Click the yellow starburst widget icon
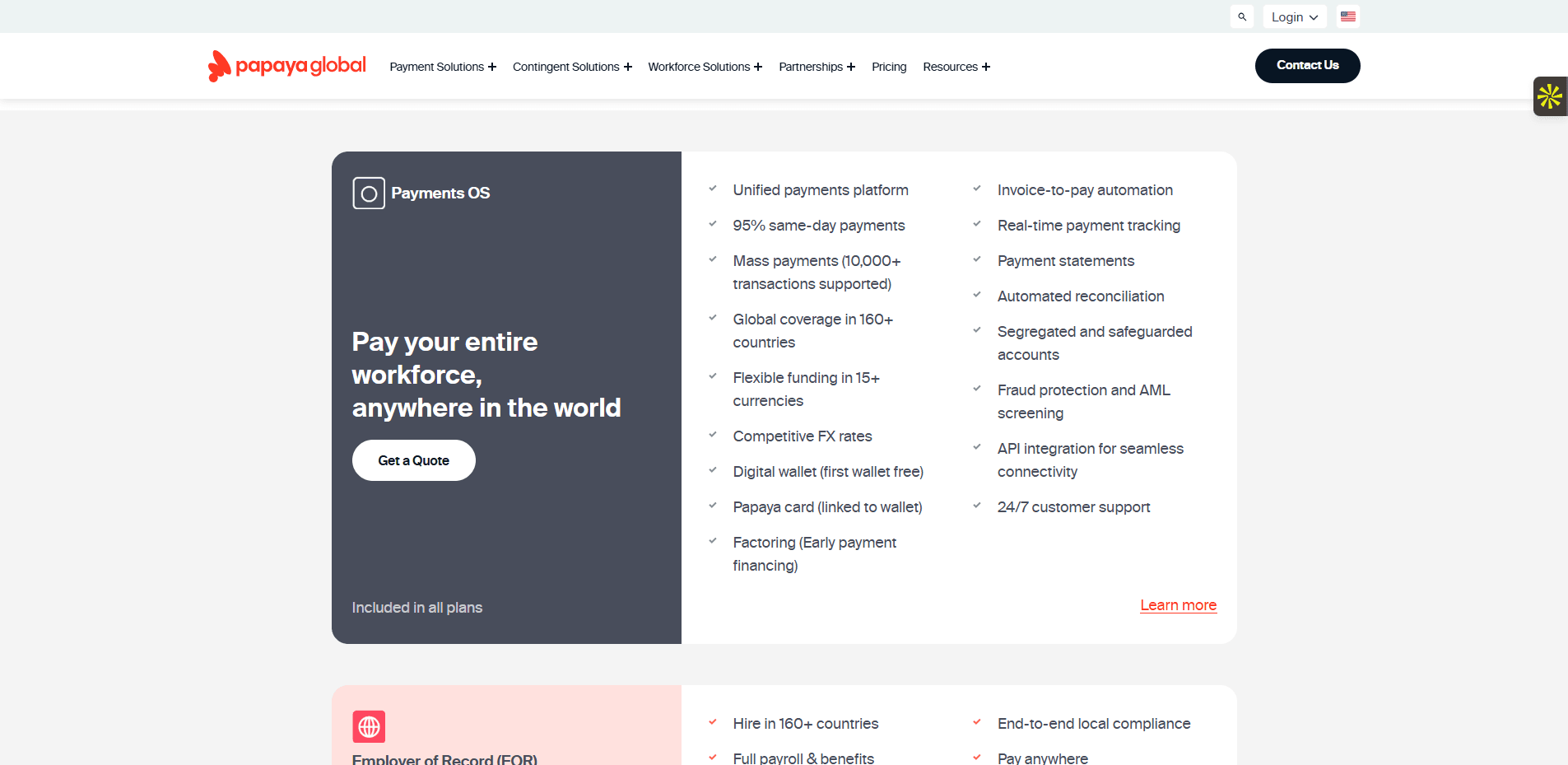 [1550, 96]
